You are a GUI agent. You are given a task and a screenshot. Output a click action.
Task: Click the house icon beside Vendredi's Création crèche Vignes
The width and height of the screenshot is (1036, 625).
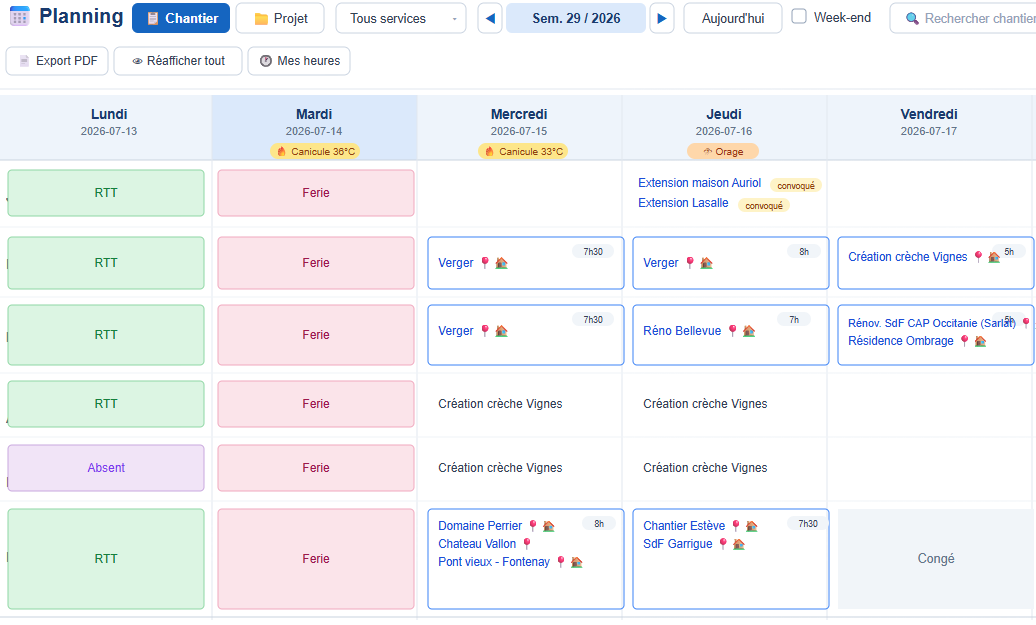994,257
